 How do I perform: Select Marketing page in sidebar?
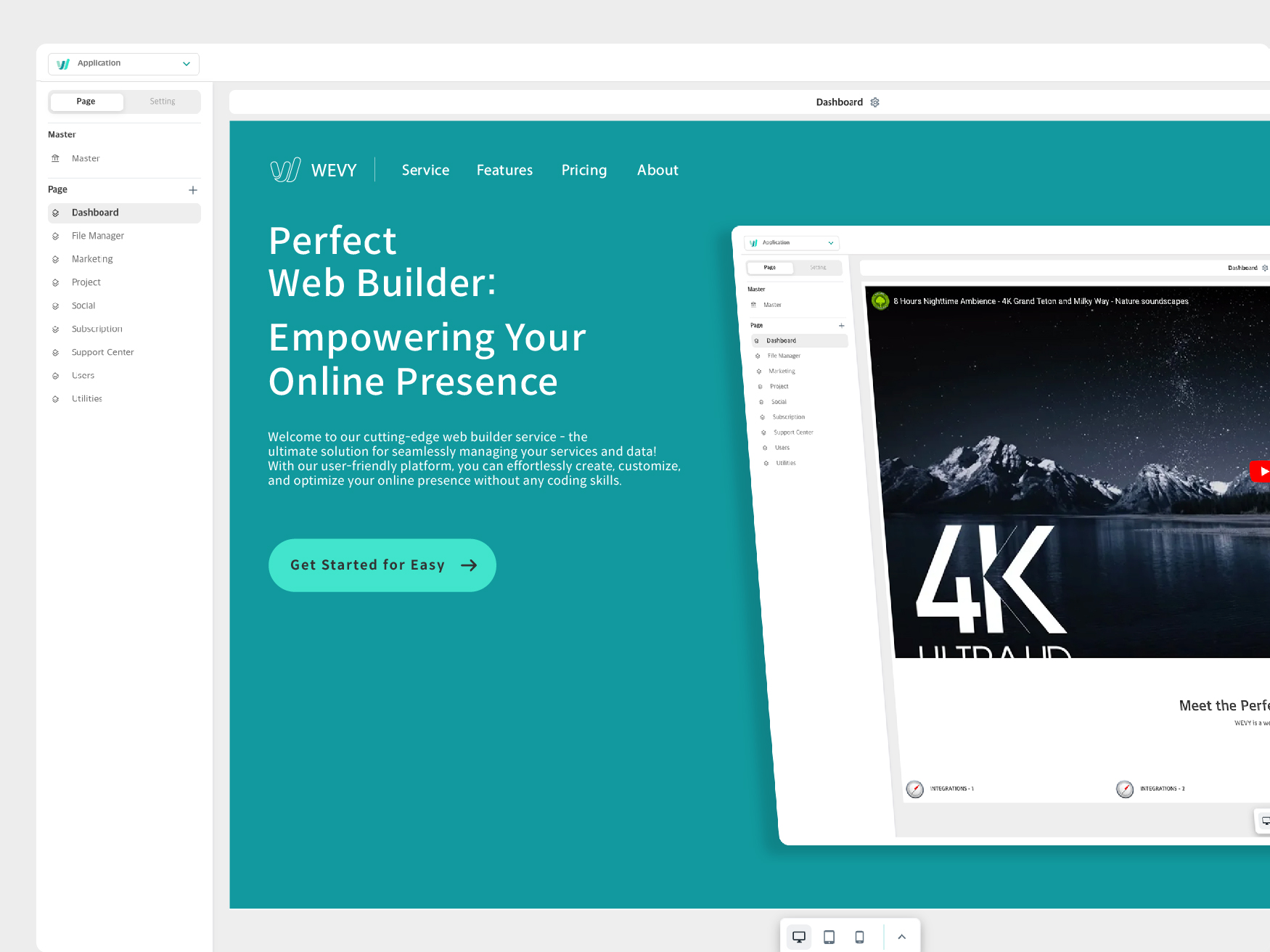click(92, 259)
